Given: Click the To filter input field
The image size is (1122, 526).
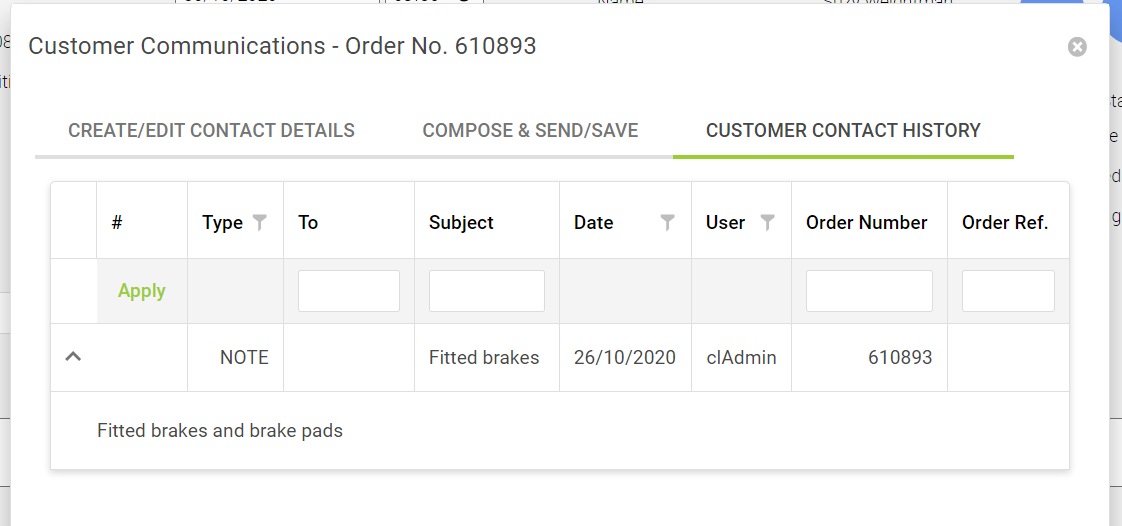Looking at the screenshot, I should (x=349, y=291).
